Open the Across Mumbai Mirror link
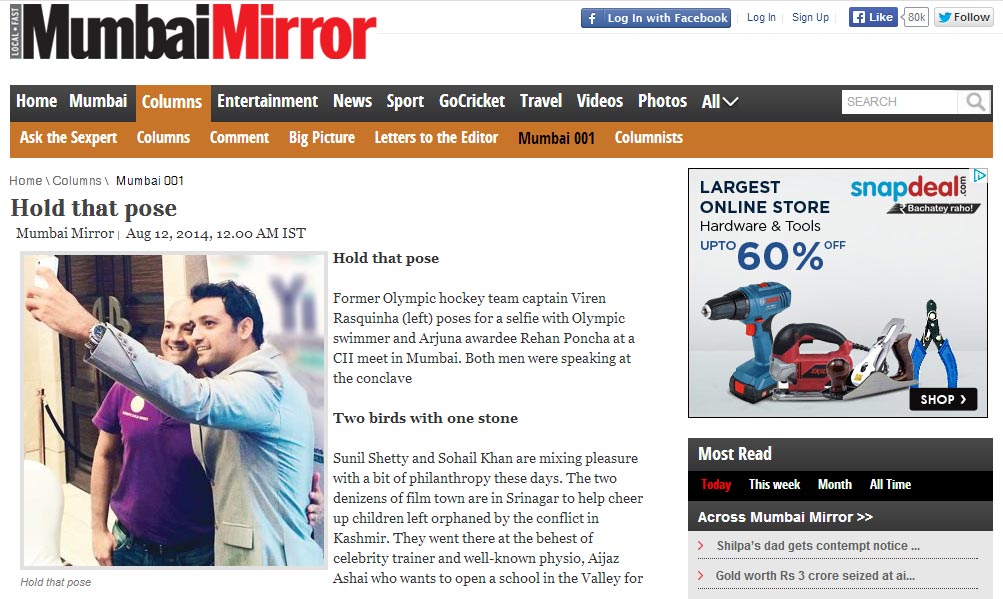Viewport: 1003px width, 599px height. point(786,517)
